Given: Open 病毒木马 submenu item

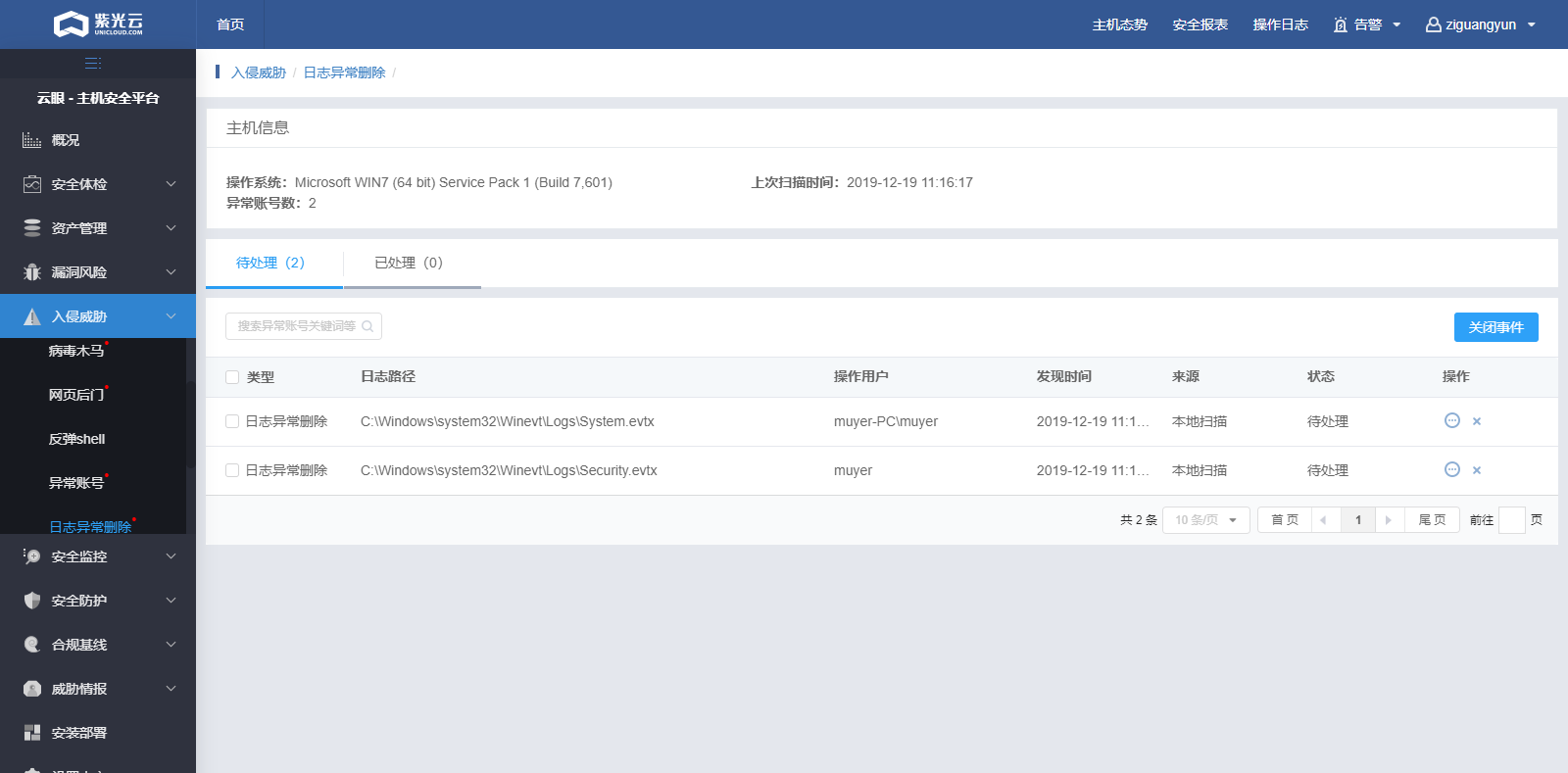Looking at the screenshot, I should coord(76,351).
